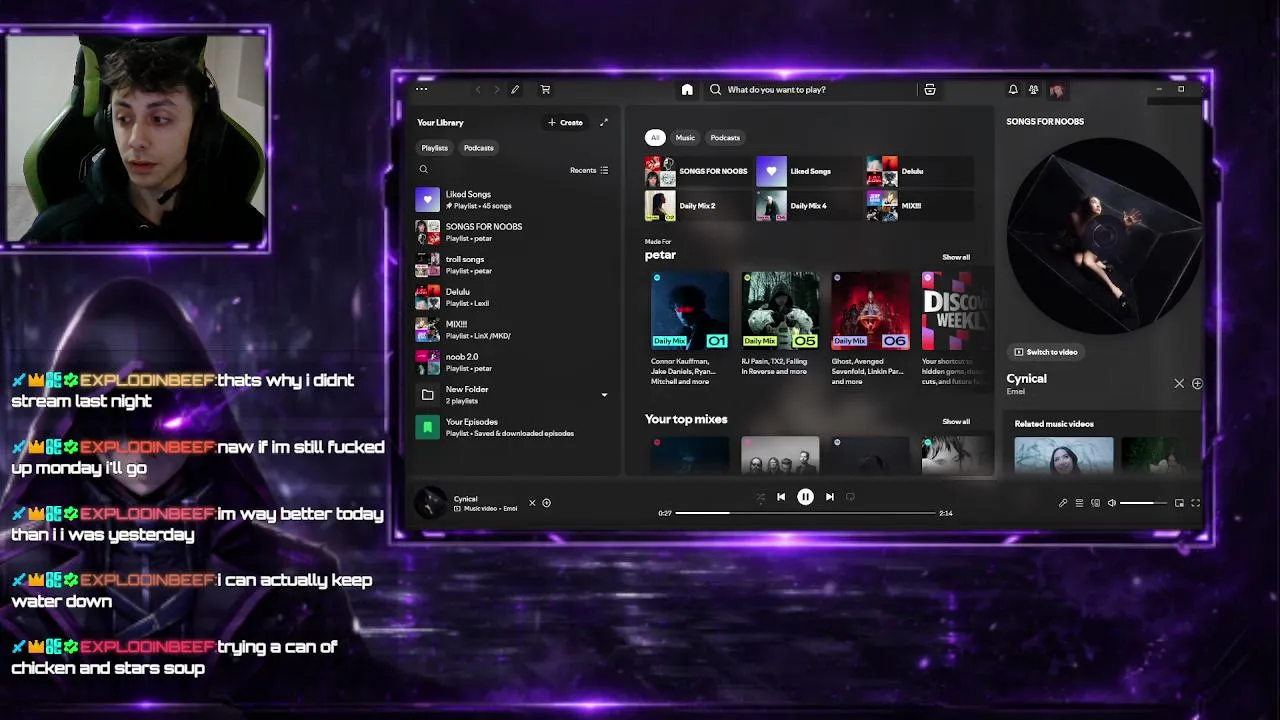Select the All filter tab
The width and height of the screenshot is (1280, 720).
(655, 138)
